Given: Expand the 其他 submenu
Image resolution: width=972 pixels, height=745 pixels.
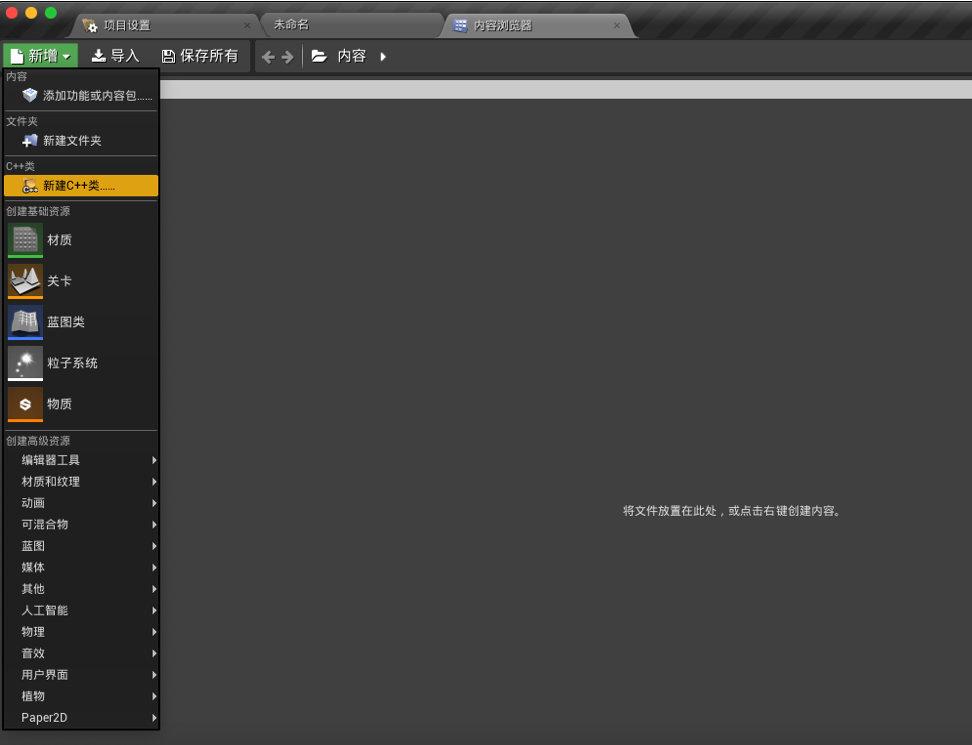Looking at the screenshot, I should (x=81, y=589).
